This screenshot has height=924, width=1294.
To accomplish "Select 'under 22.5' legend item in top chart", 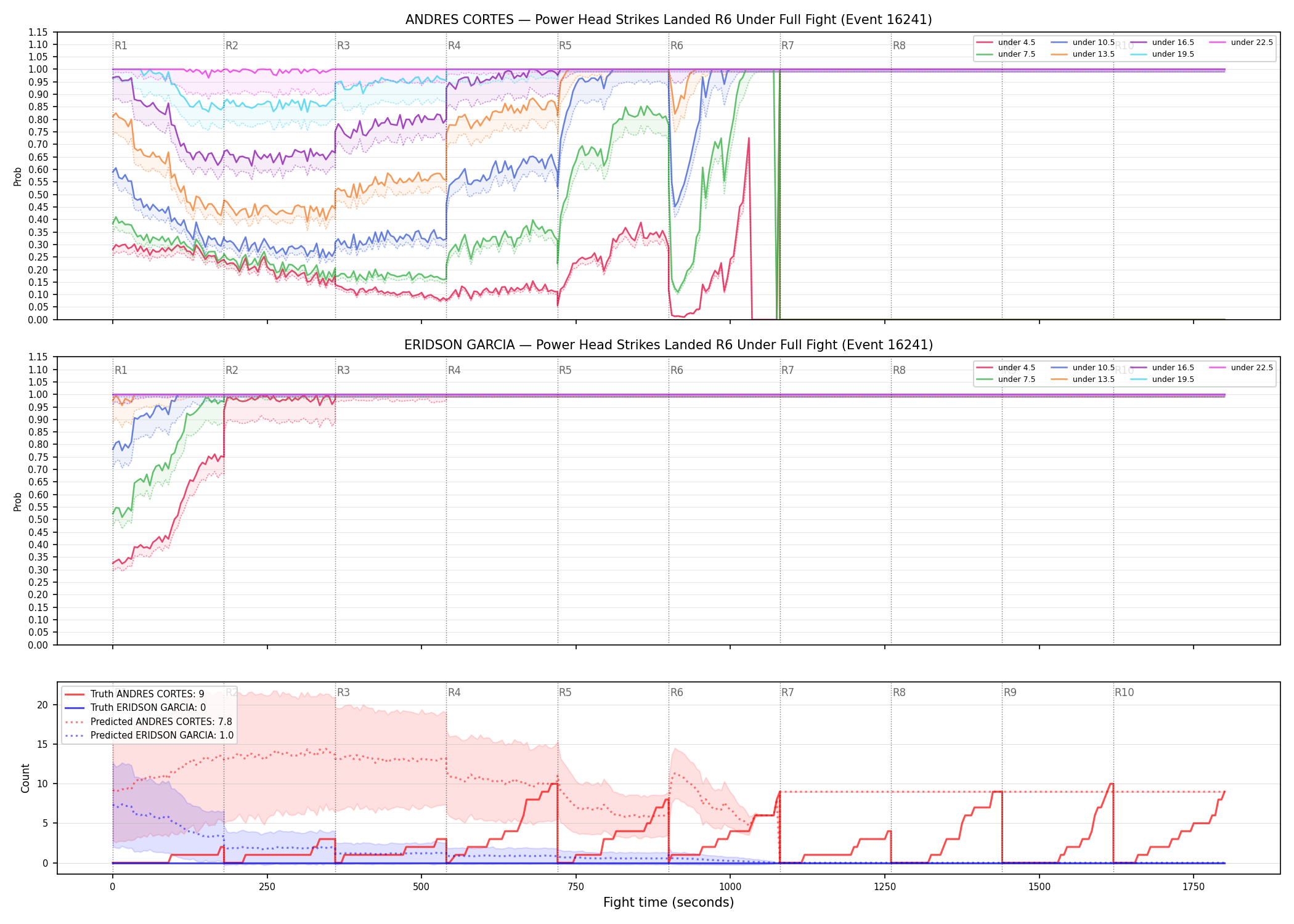I will click(x=1241, y=43).
